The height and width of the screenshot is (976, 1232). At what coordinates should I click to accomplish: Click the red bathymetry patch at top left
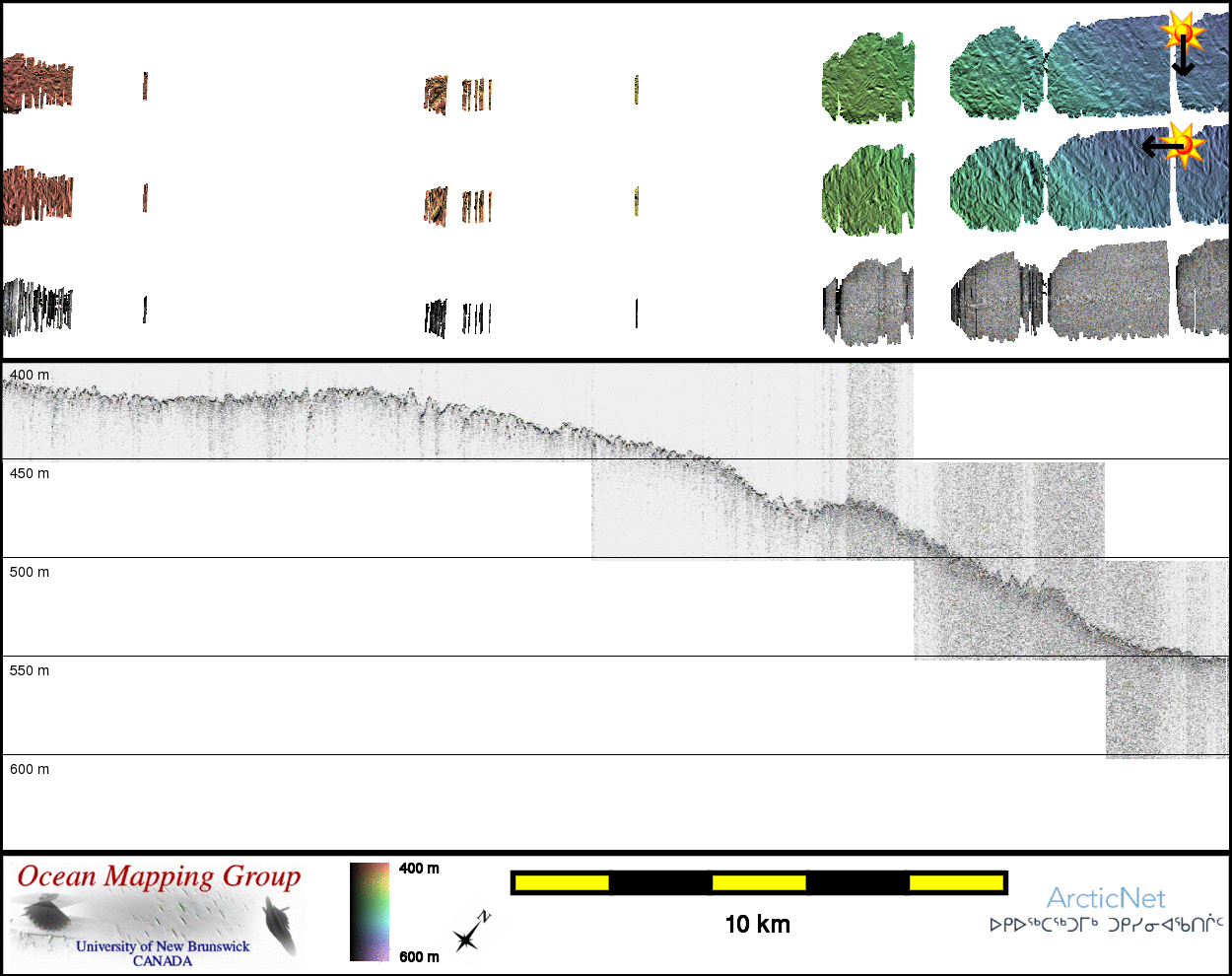pos(37,84)
